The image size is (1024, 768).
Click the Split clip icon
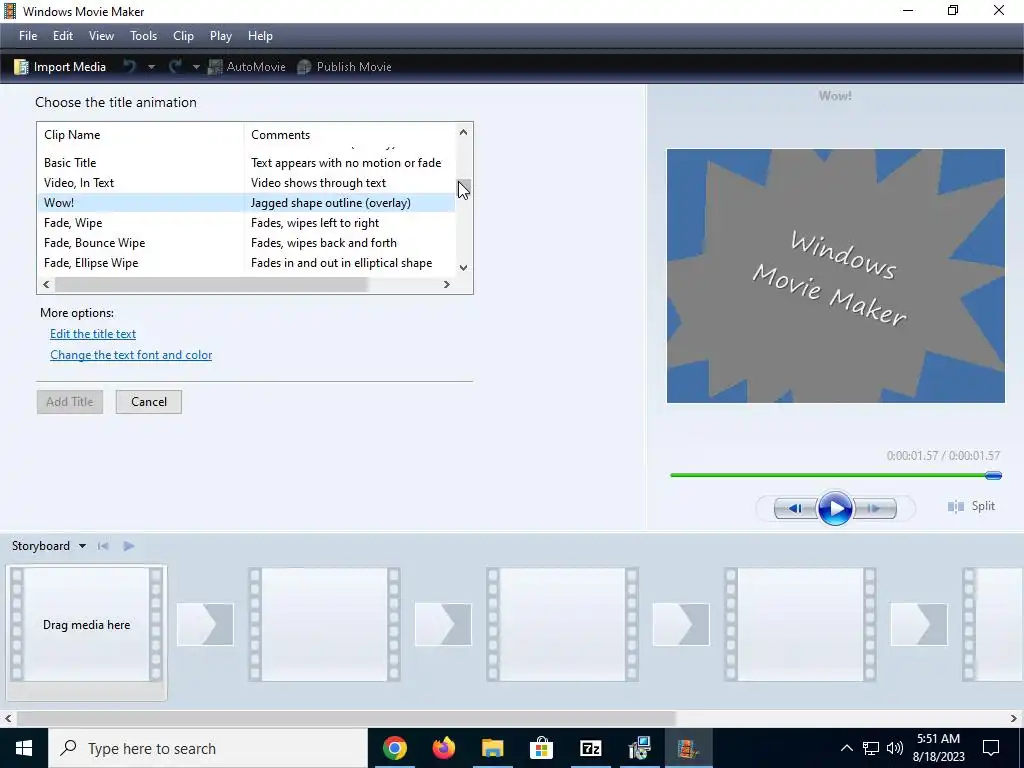[956, 506]
